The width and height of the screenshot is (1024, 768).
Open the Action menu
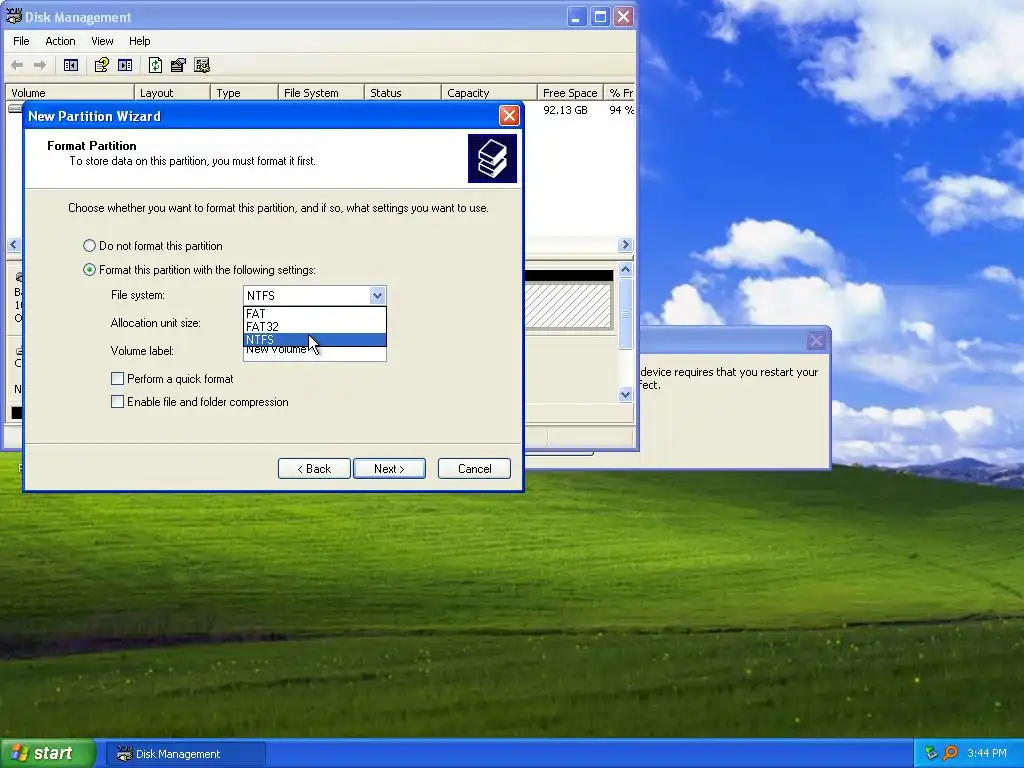click(60, 41)
